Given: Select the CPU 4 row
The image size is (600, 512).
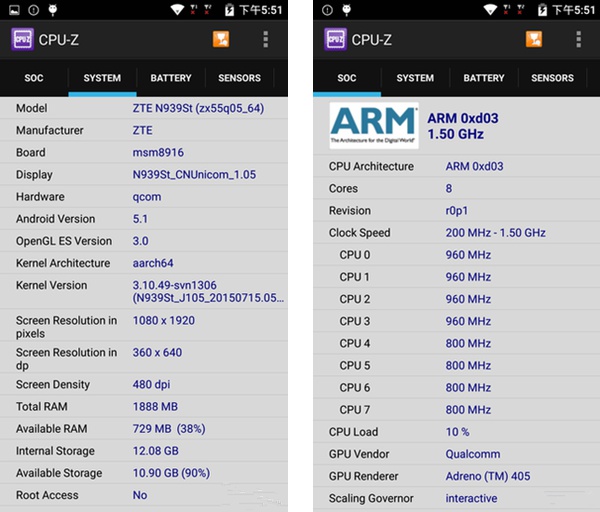Looking at the screenshot, I should click(x=457, y=344).
